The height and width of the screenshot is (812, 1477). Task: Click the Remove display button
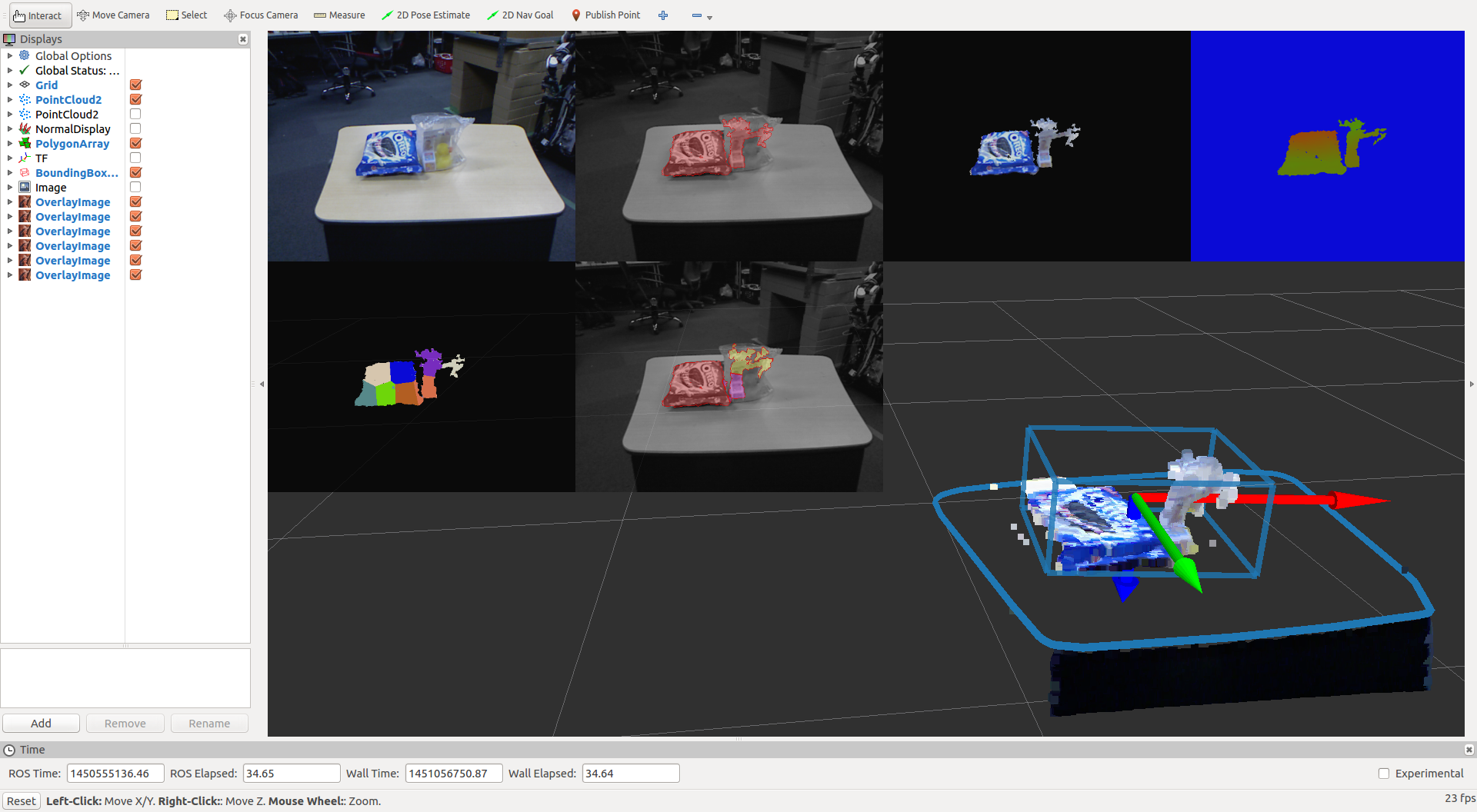(x=125, y=723)
